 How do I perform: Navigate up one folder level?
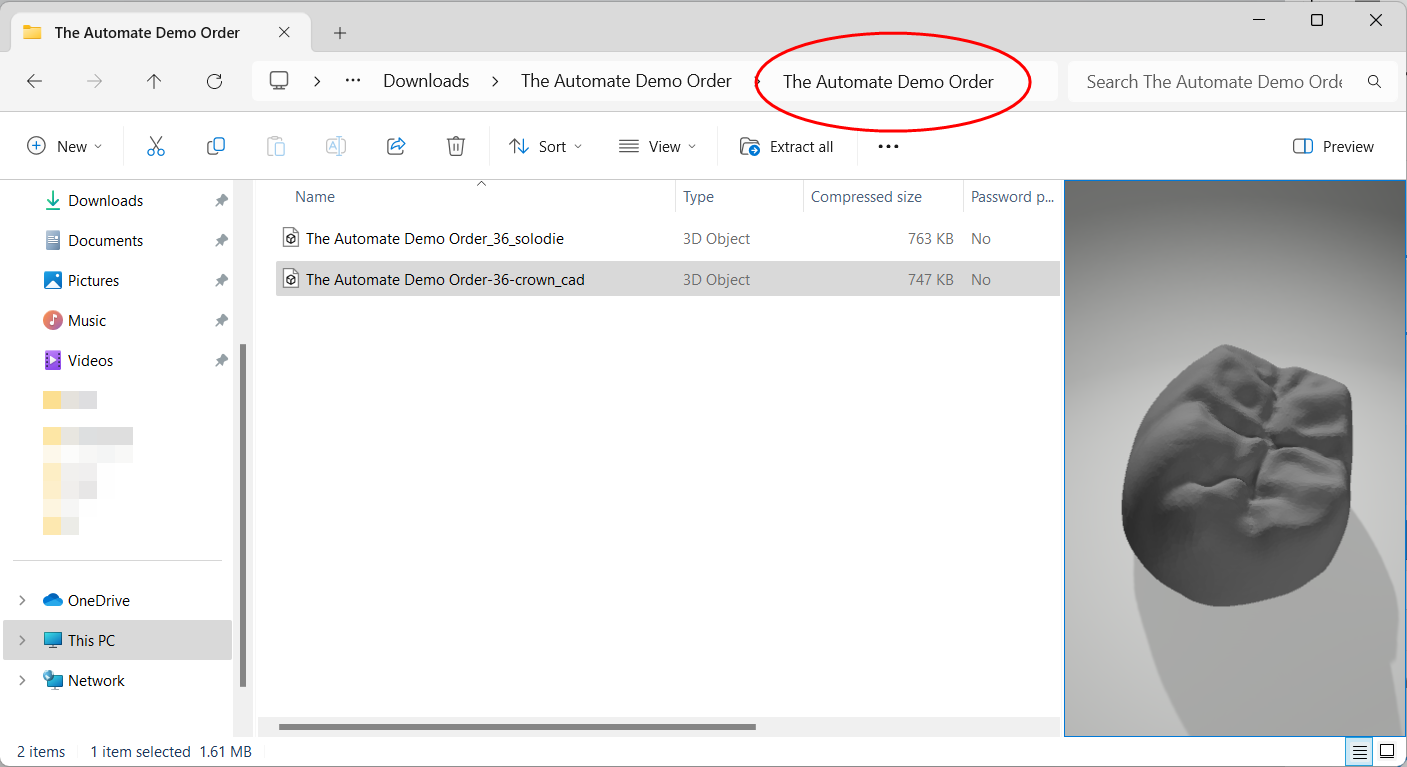pos(154,81)
